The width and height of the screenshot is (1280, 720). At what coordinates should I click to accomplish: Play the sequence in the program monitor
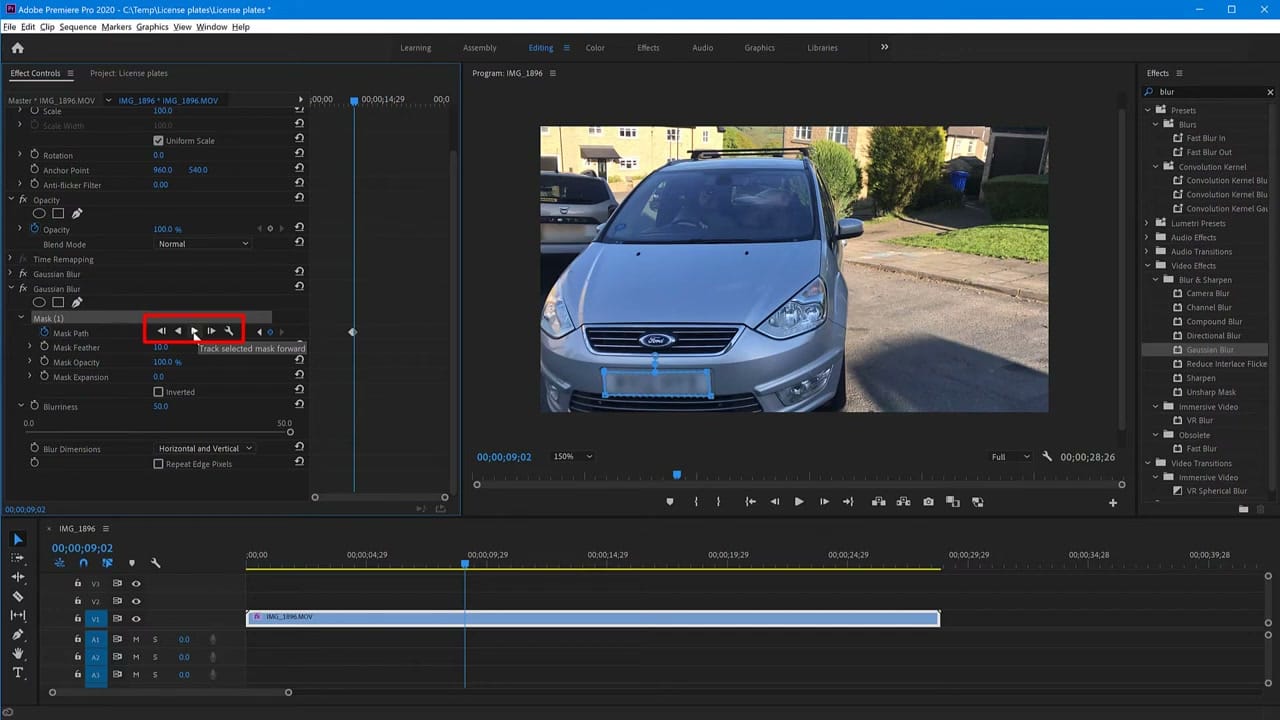[x=798, y=501]
